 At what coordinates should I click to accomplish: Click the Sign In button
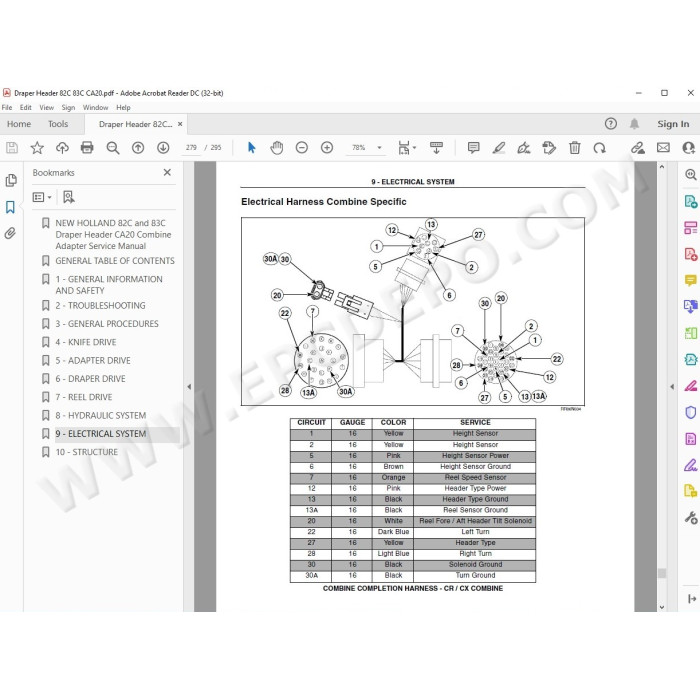[x=673, y=124]
